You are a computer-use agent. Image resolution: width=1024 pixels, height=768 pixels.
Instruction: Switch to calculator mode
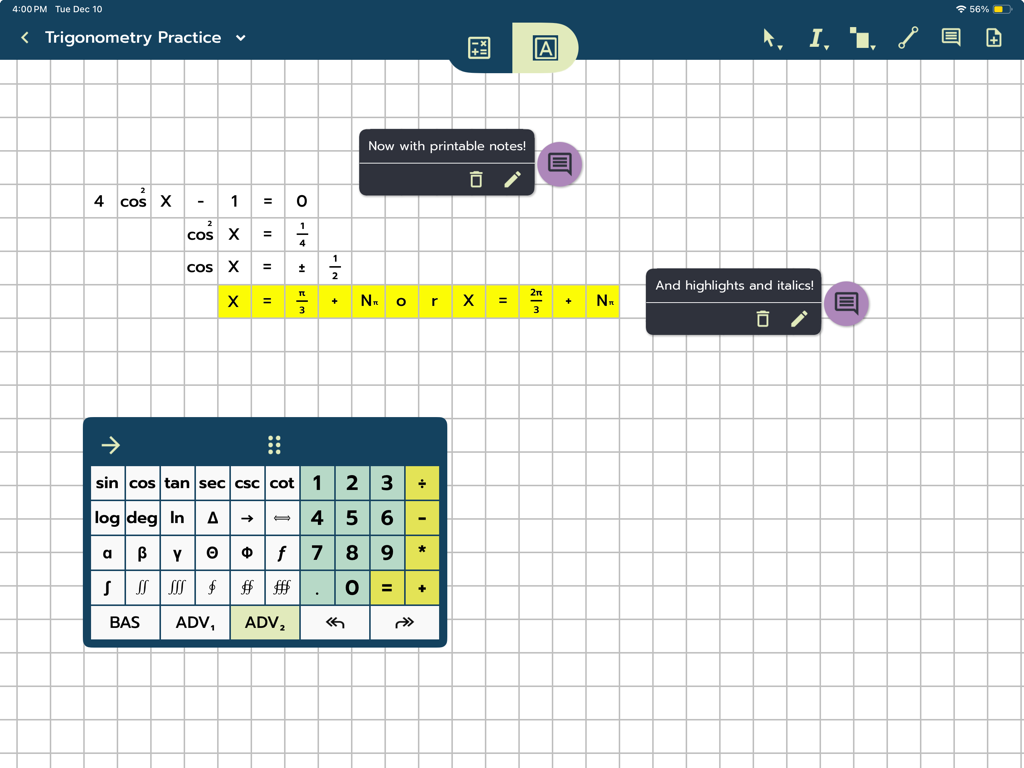(x=478, y=47)
